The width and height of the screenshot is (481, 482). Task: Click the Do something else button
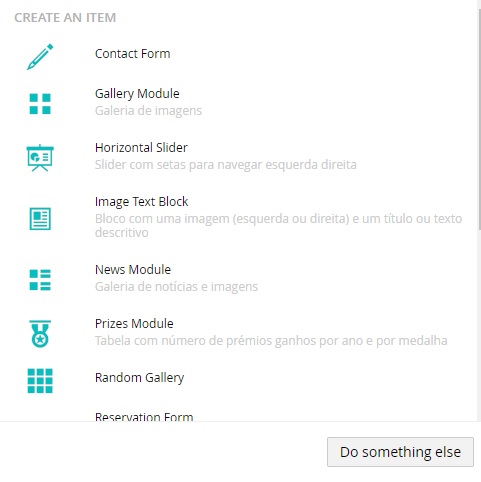(x=400, y=452)
